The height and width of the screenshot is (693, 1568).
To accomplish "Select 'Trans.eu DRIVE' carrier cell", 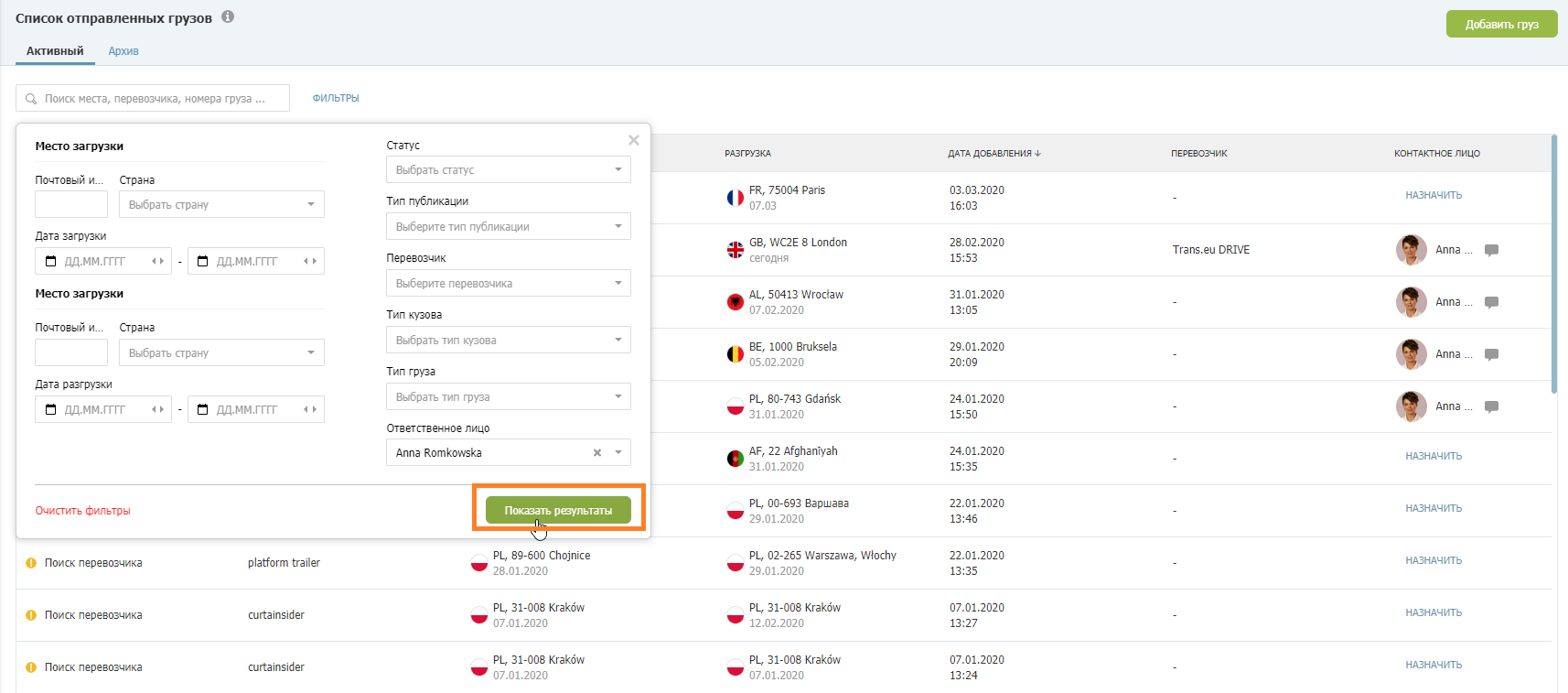I will (1211, 250).
